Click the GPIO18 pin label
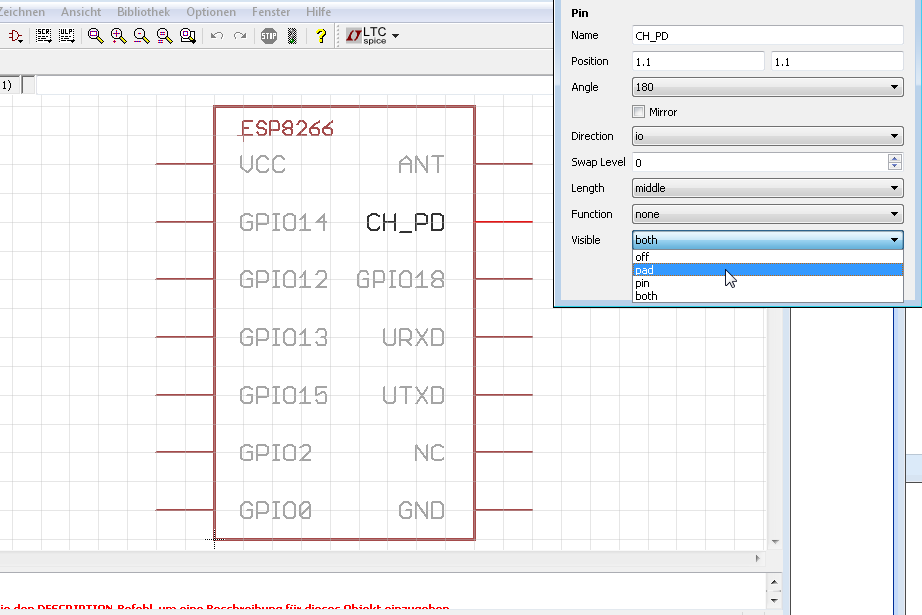This screenshot has height=615, width=922. coord(400,279)
